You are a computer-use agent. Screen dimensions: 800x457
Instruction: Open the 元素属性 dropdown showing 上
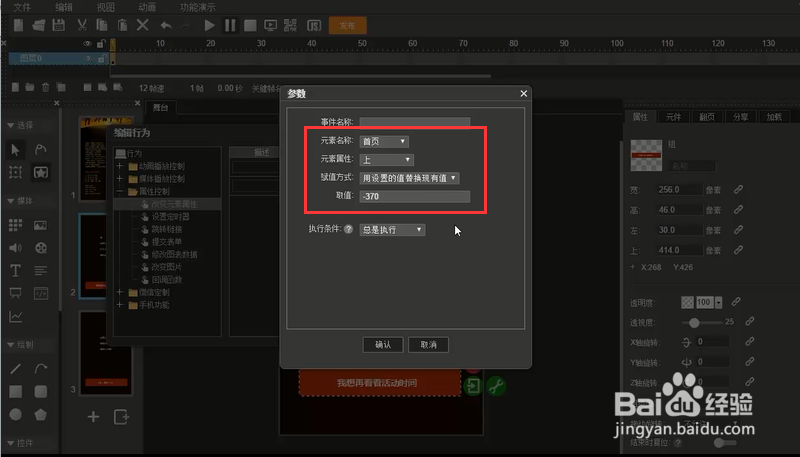point(386,160)
